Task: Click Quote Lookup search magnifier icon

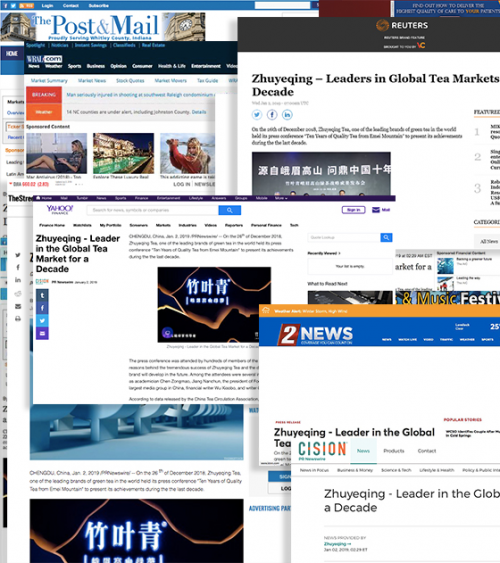Action: coord(386,237)
